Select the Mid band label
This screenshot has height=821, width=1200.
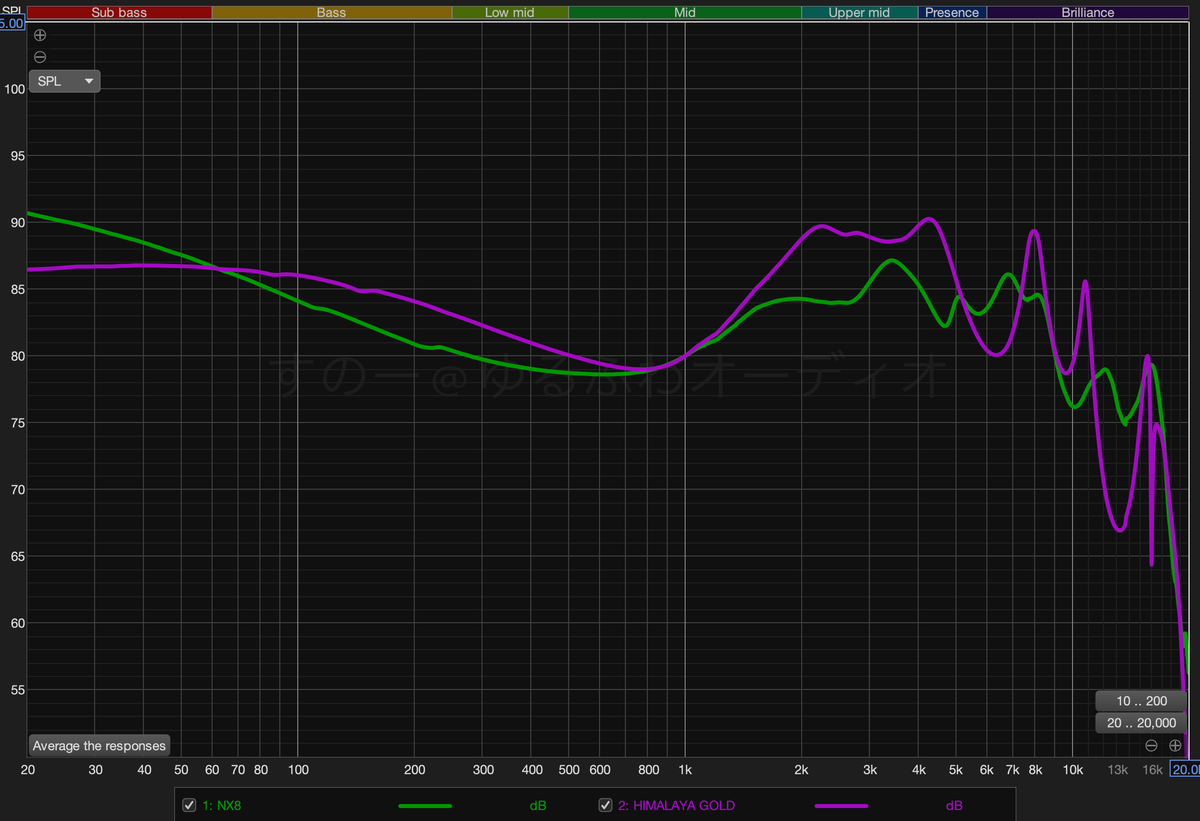pos(685,13)
